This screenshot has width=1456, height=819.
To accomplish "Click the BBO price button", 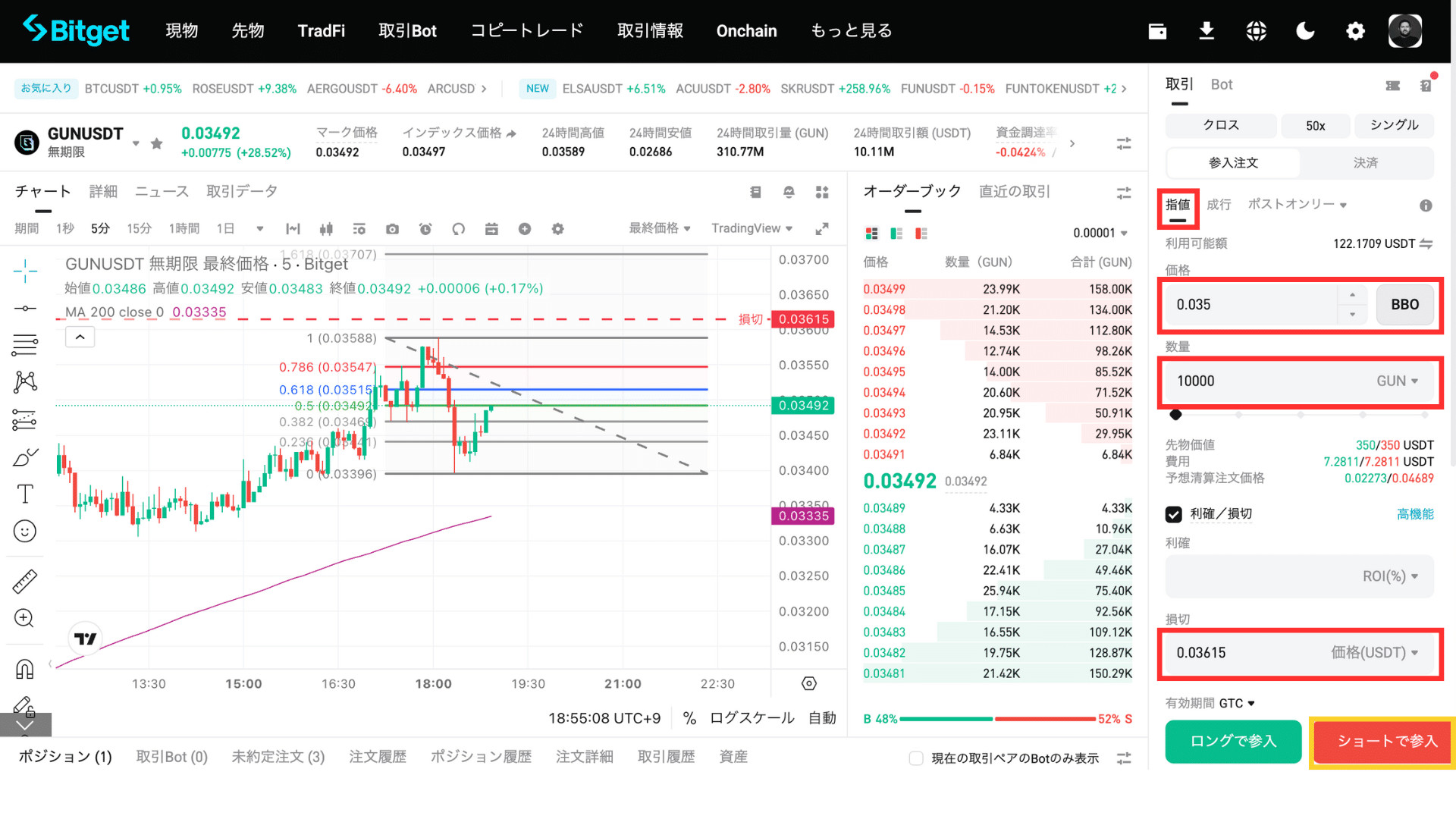I will coord(1404,305).
